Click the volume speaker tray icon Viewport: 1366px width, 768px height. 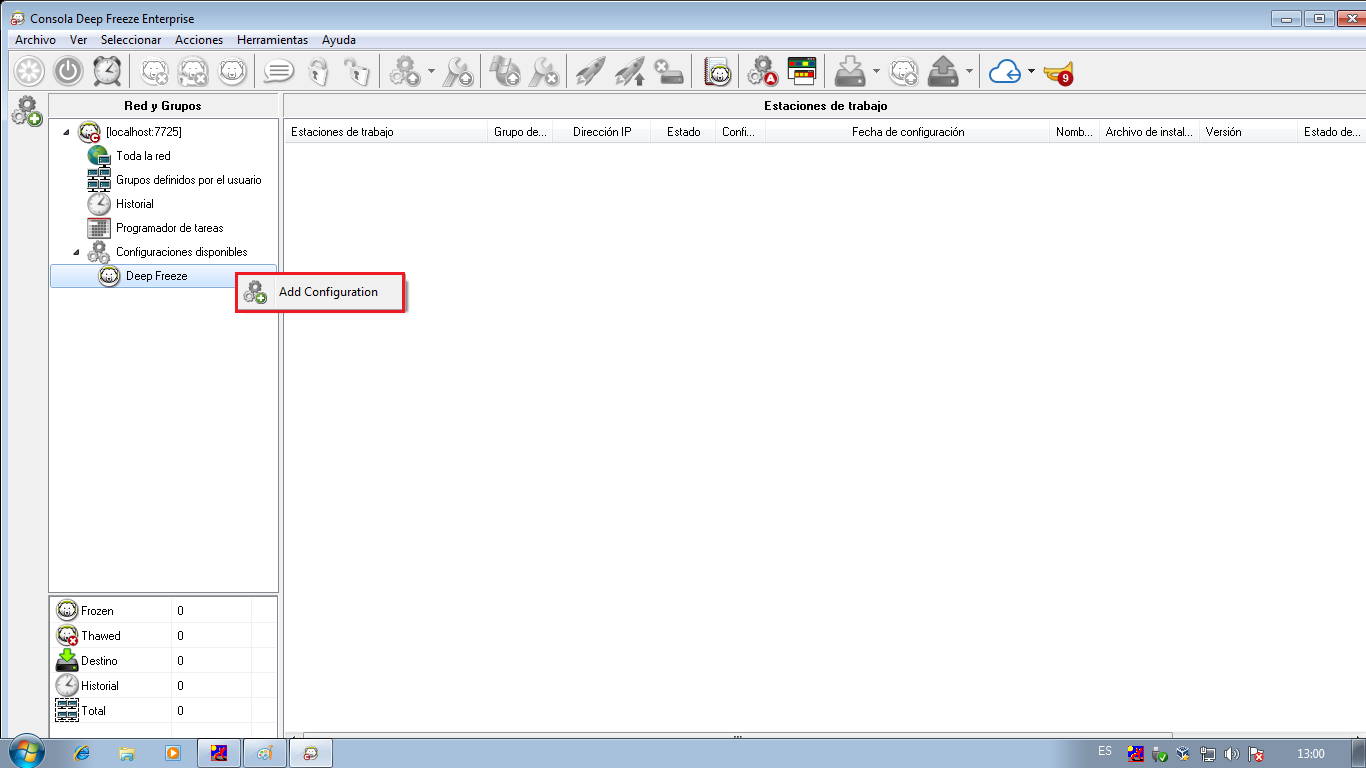(1232, 754)
